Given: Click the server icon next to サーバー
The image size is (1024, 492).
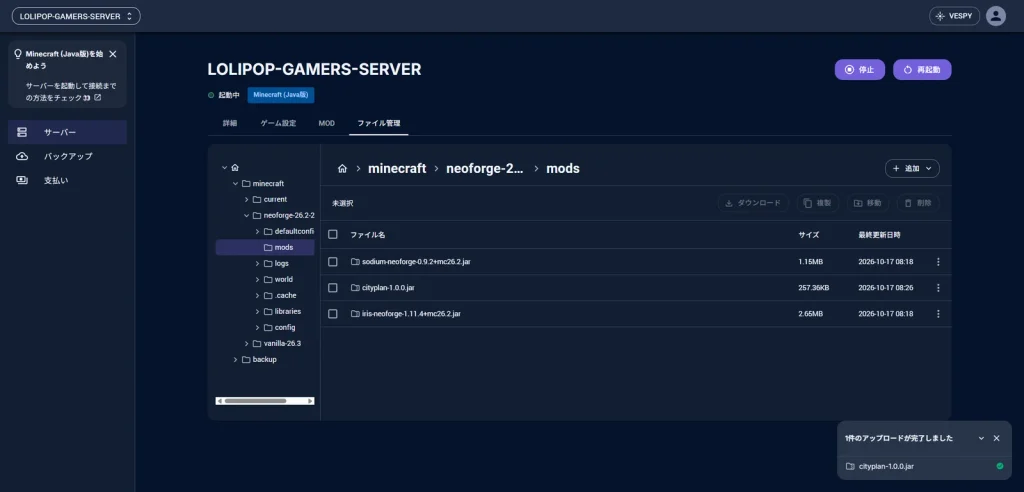Looking at the screenshot, I should 22,132.
